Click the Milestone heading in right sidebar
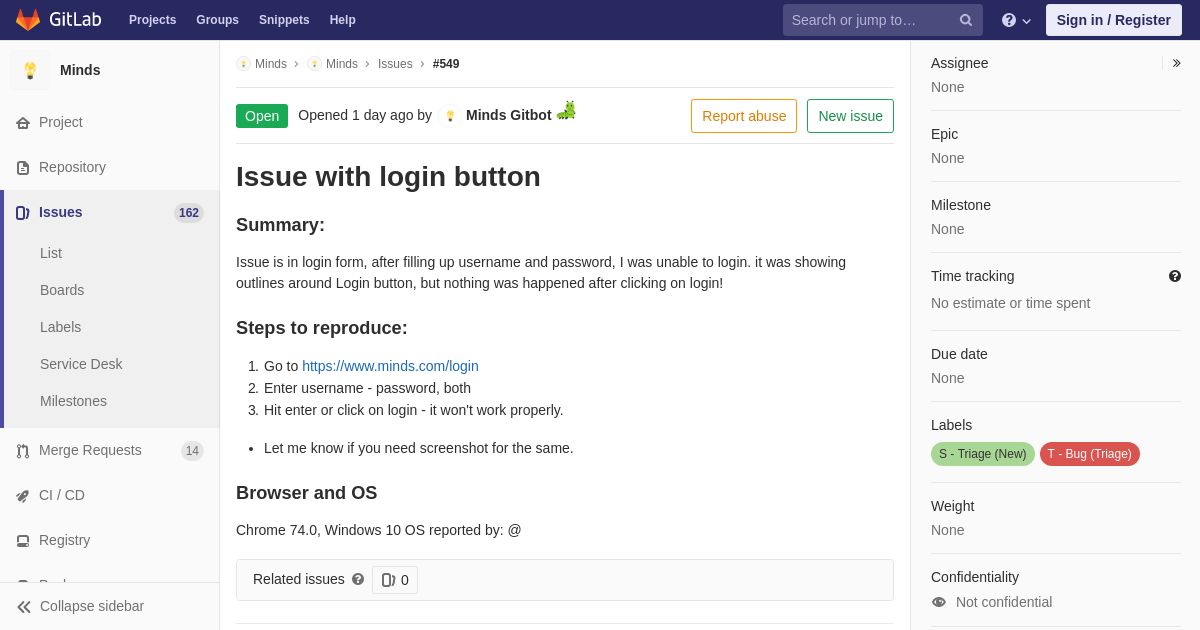 pos(961,205)
